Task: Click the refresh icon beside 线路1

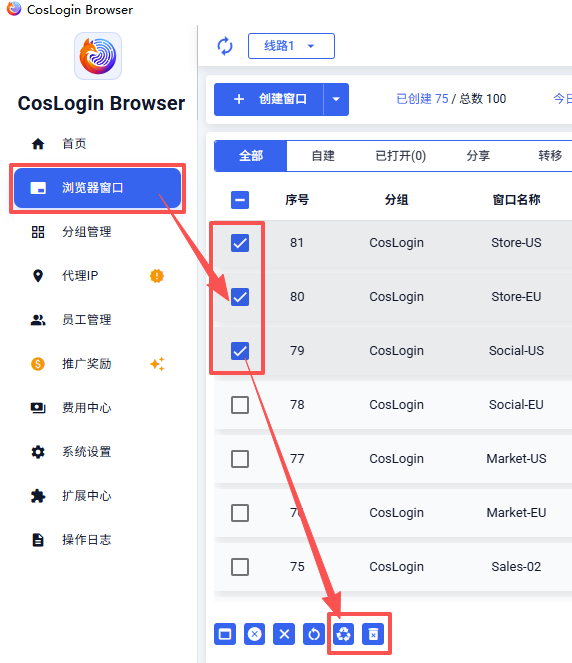Action: 225,46
